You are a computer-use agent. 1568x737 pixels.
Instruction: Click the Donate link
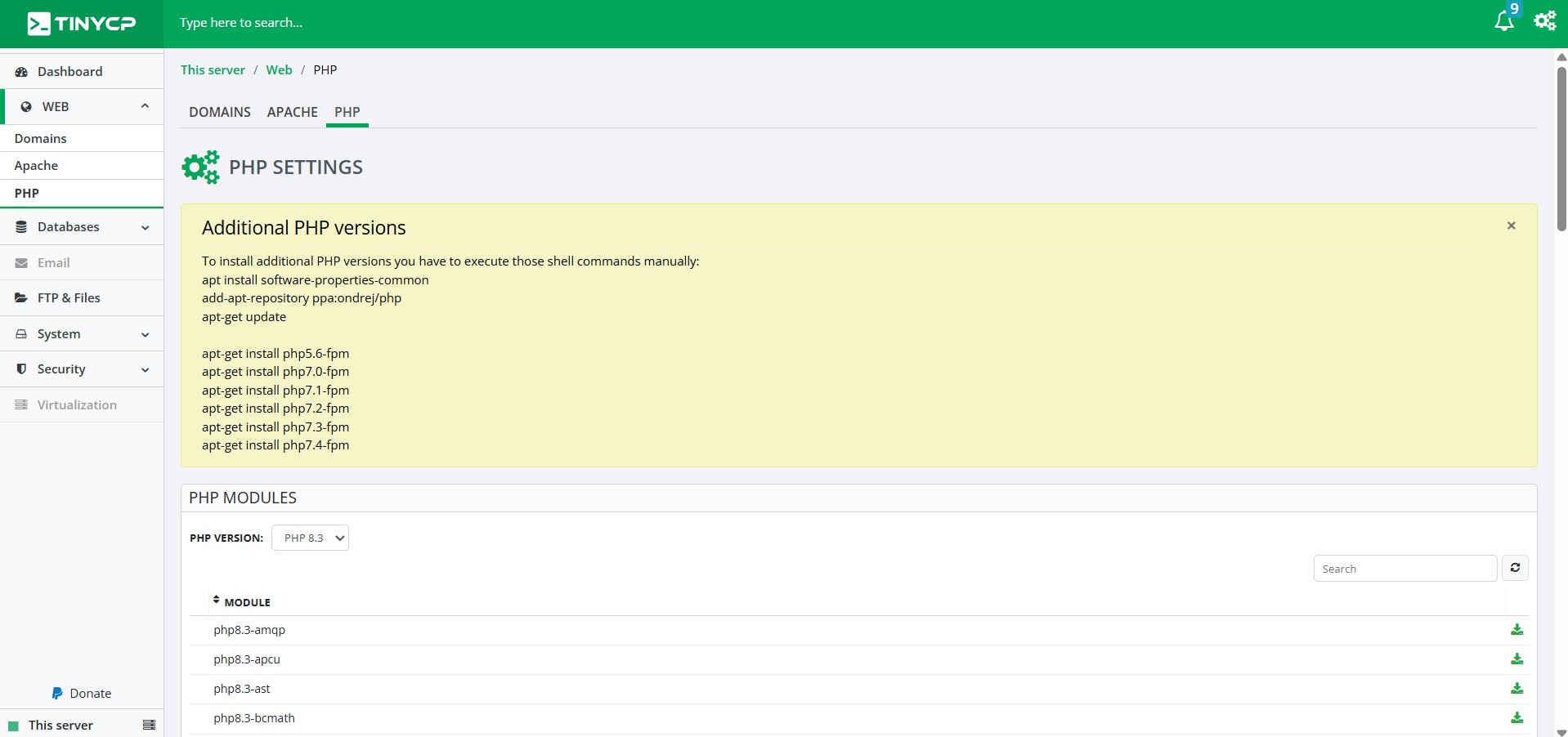(x=82, y=694)
